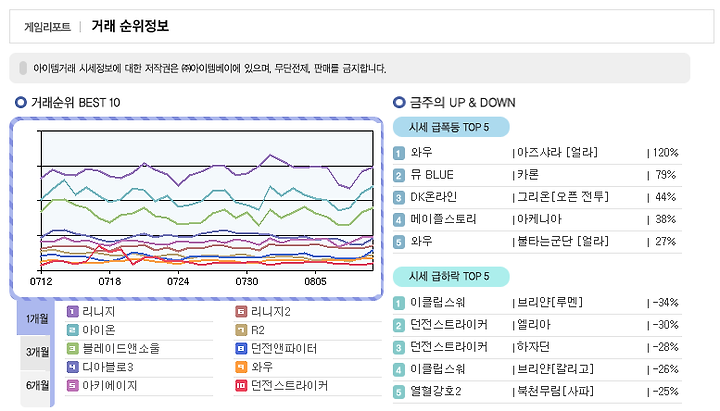Click number 1 icon of 아즈샤라 row
This screenshot has width=720, height=411.
[399, 153]
